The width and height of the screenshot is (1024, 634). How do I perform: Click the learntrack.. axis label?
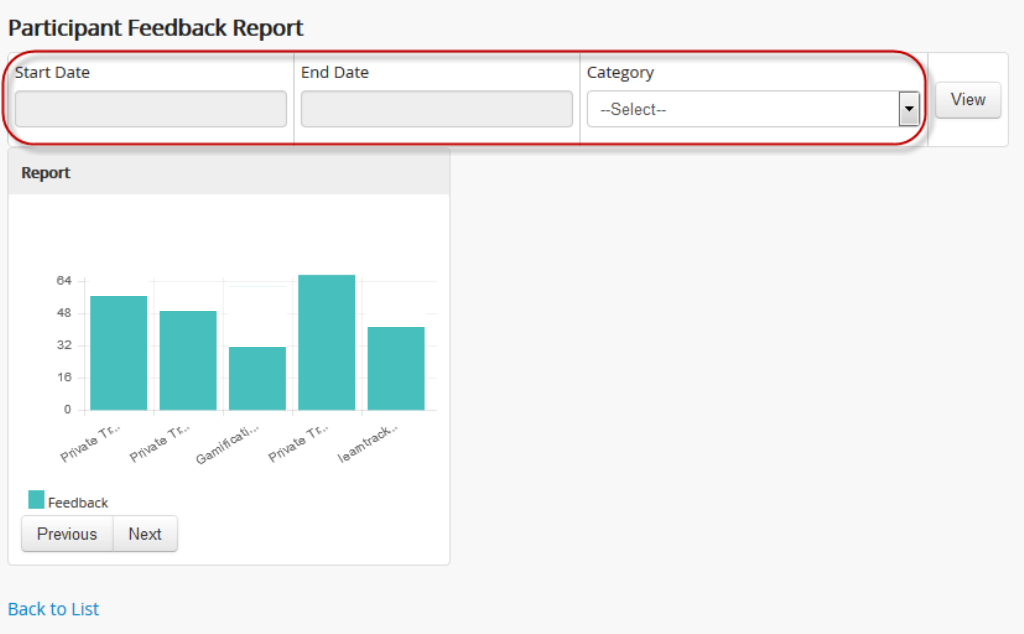tap(368, 444)
